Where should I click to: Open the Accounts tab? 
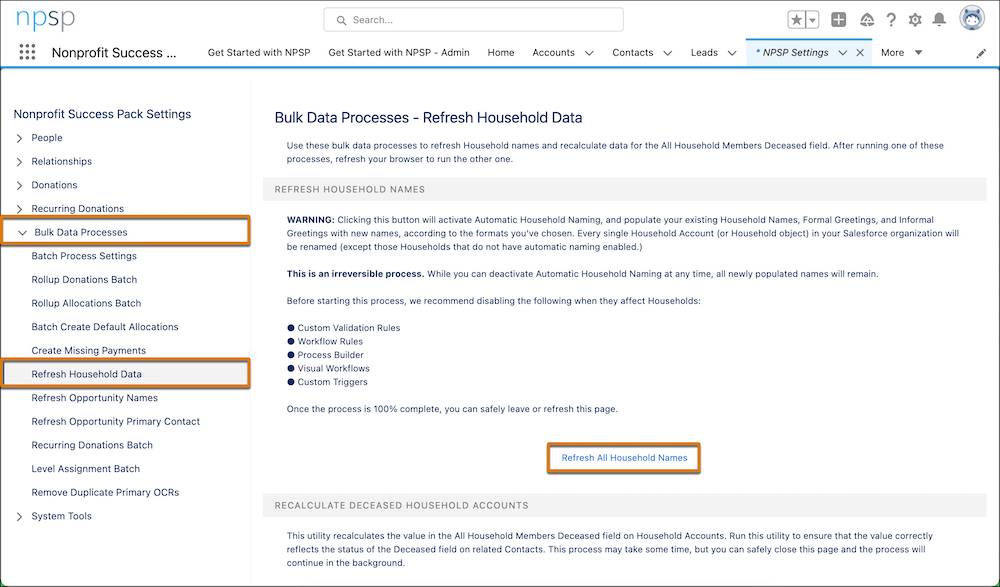(x=553, y=53)
